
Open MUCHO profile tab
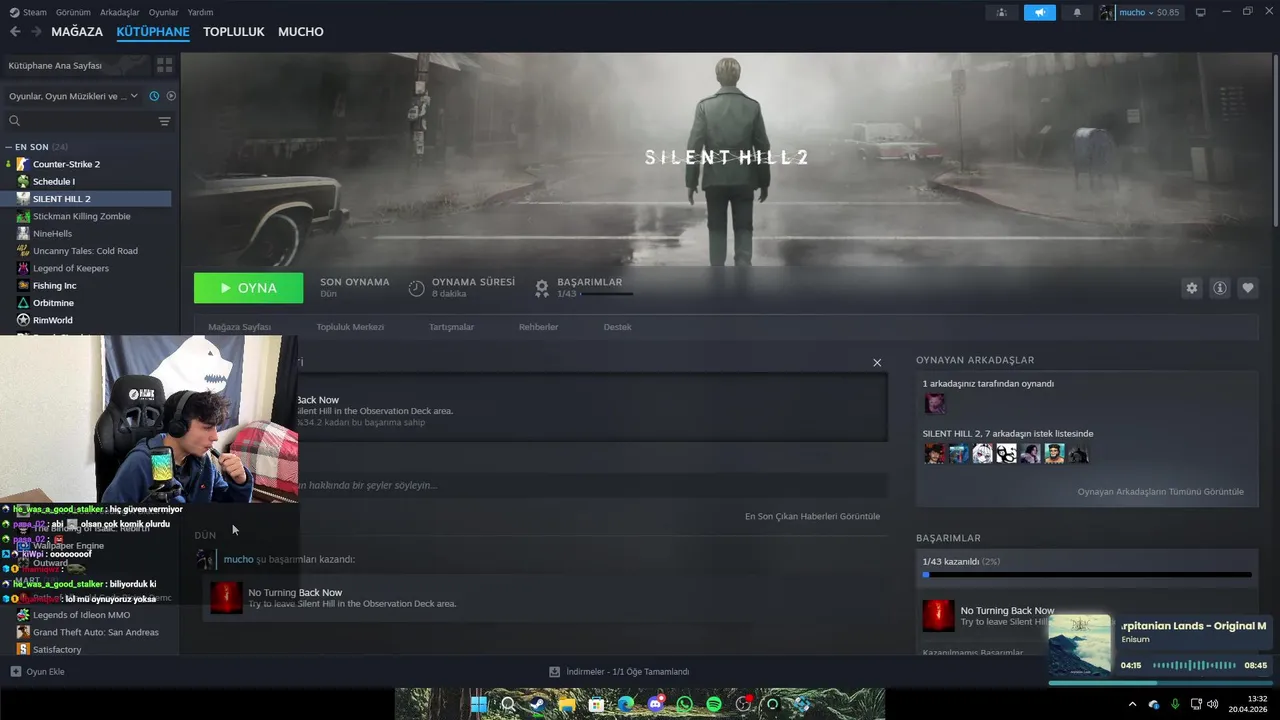[x=301, y=32]
